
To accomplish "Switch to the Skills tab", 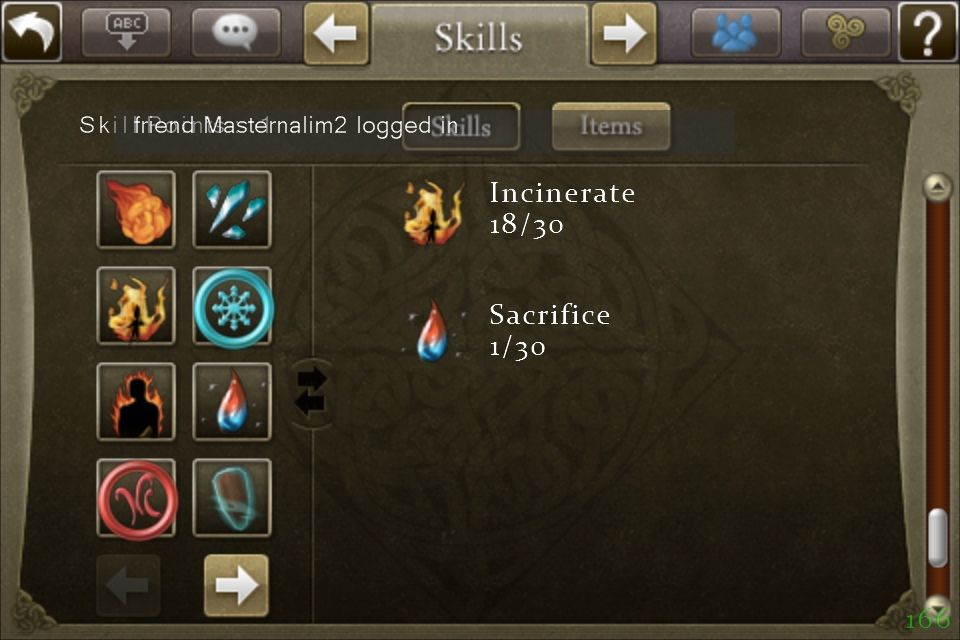I will point(461,126).
